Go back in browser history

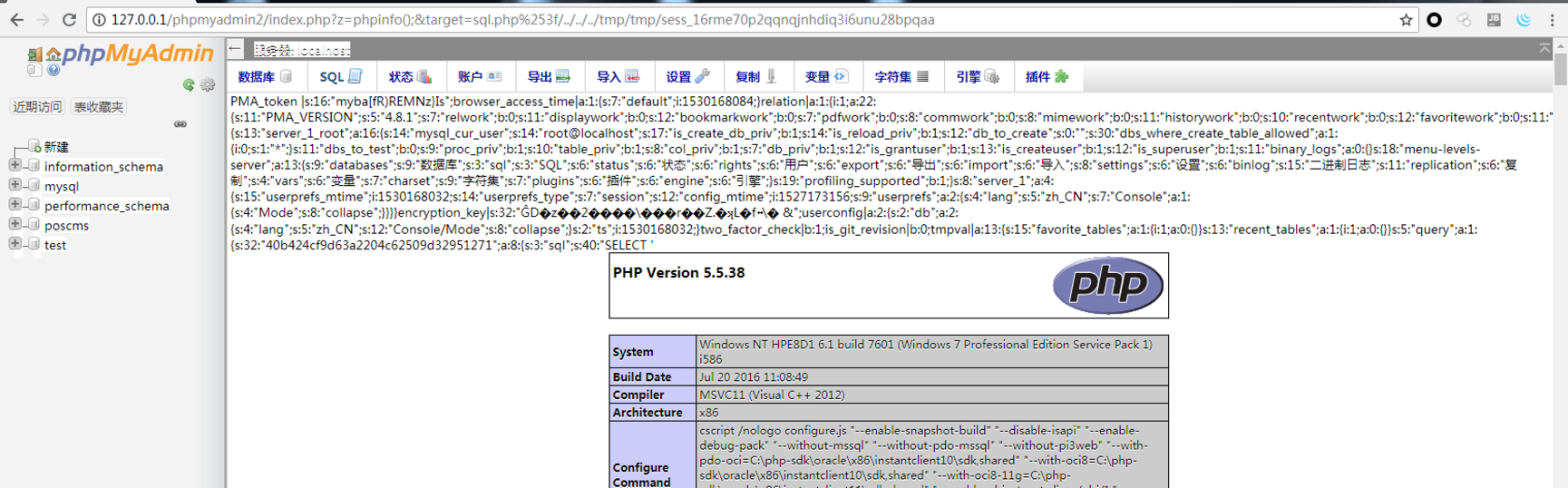[x=17, y=19]
